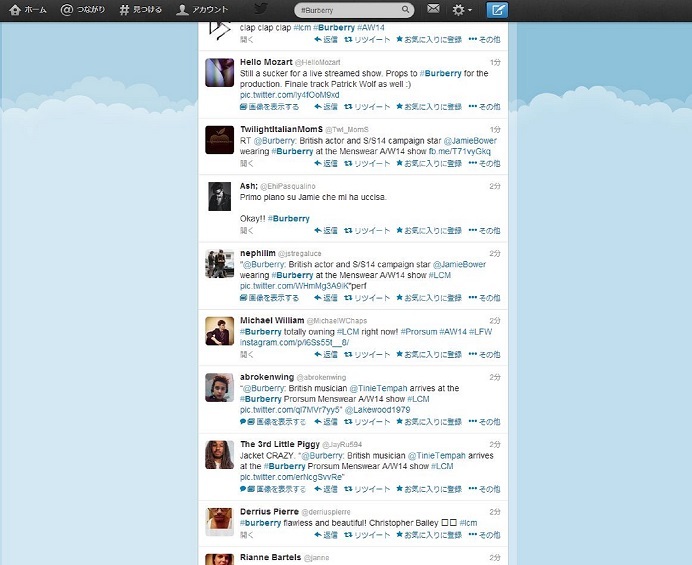Reply to Hello Mozart's tweet

coord(326,107)
